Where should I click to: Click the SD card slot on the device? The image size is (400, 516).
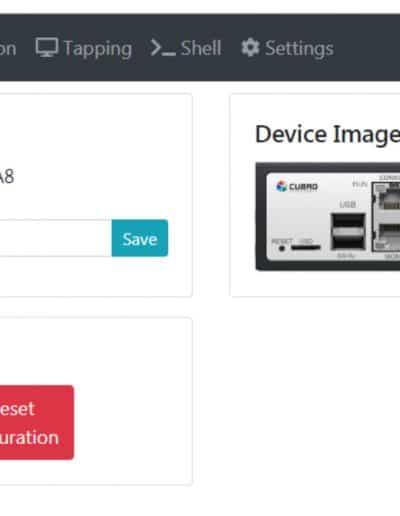(305, 247)
